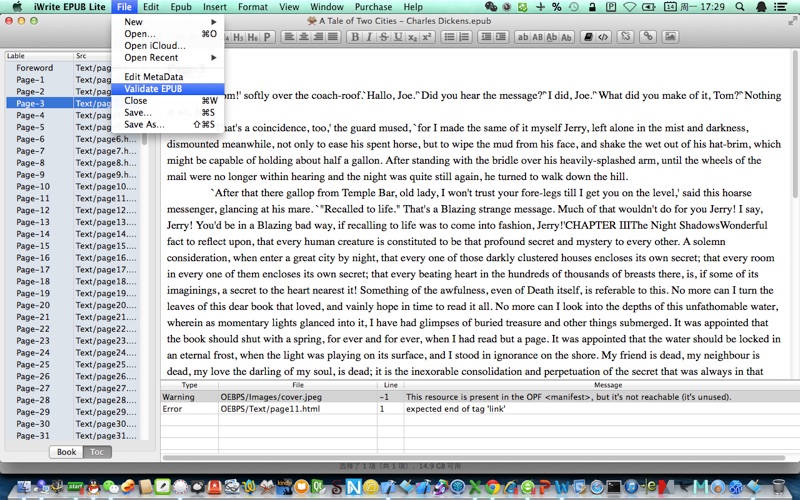The width and height of the screenshot is (800, 500).
Task: Align text left in toolbar
Action: (x=289, y=37)
